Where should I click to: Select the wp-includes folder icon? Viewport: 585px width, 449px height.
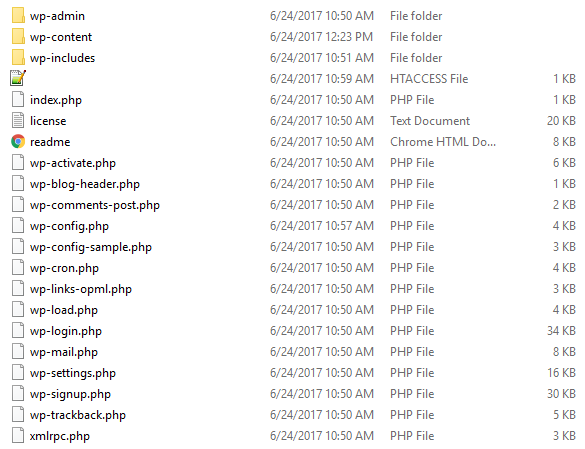pyautogui.click(x=18, y=57)
